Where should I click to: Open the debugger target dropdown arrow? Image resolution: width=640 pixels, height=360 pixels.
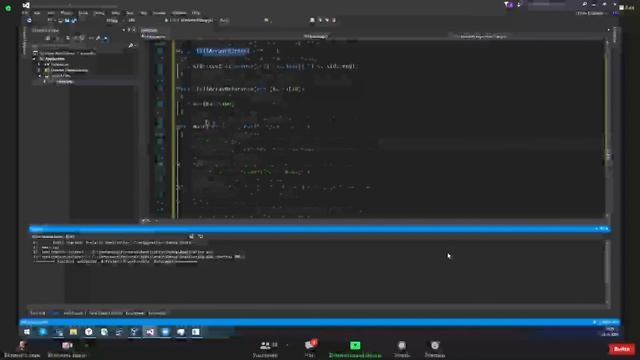(215, 20)
